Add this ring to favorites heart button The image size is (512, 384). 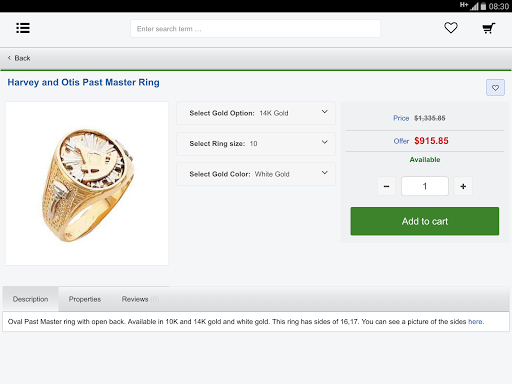point(495,88)
